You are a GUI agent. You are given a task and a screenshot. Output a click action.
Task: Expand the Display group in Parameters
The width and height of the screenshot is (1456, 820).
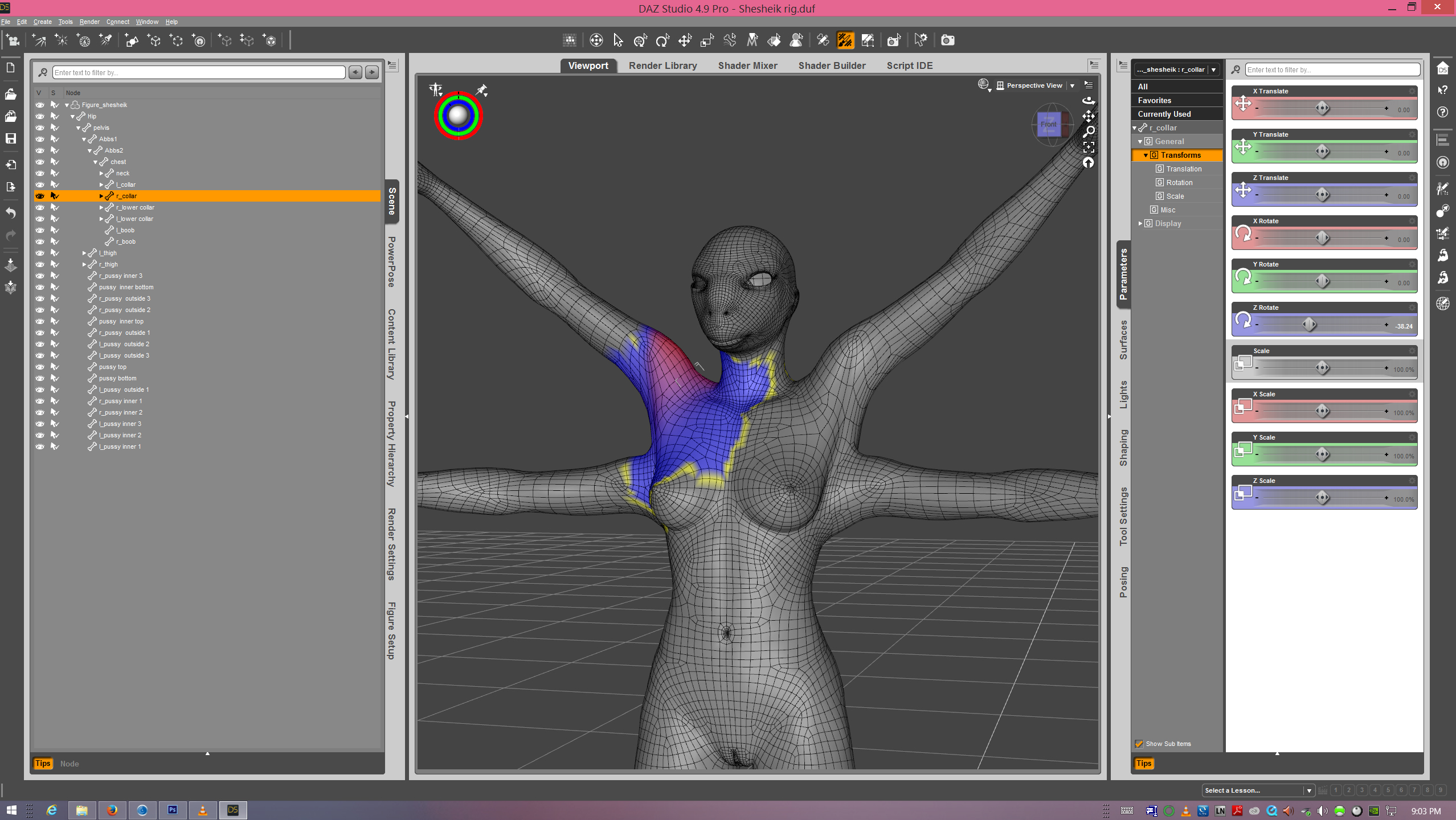1140,223
